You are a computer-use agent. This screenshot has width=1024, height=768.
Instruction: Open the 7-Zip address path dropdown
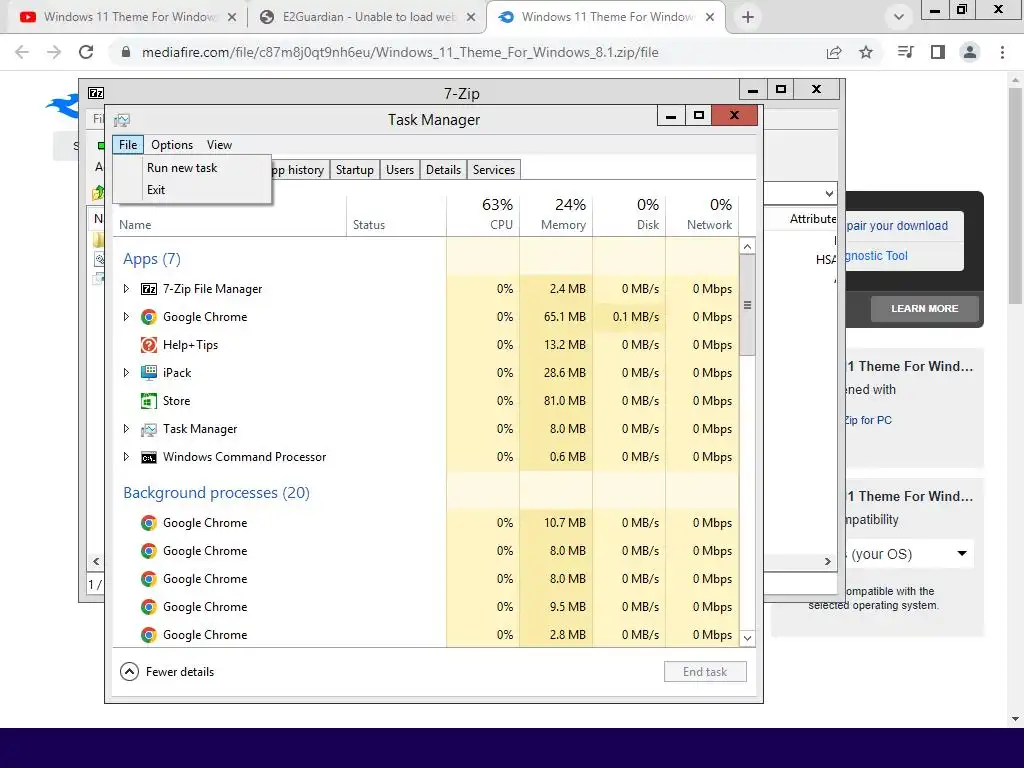coord(829,193)
